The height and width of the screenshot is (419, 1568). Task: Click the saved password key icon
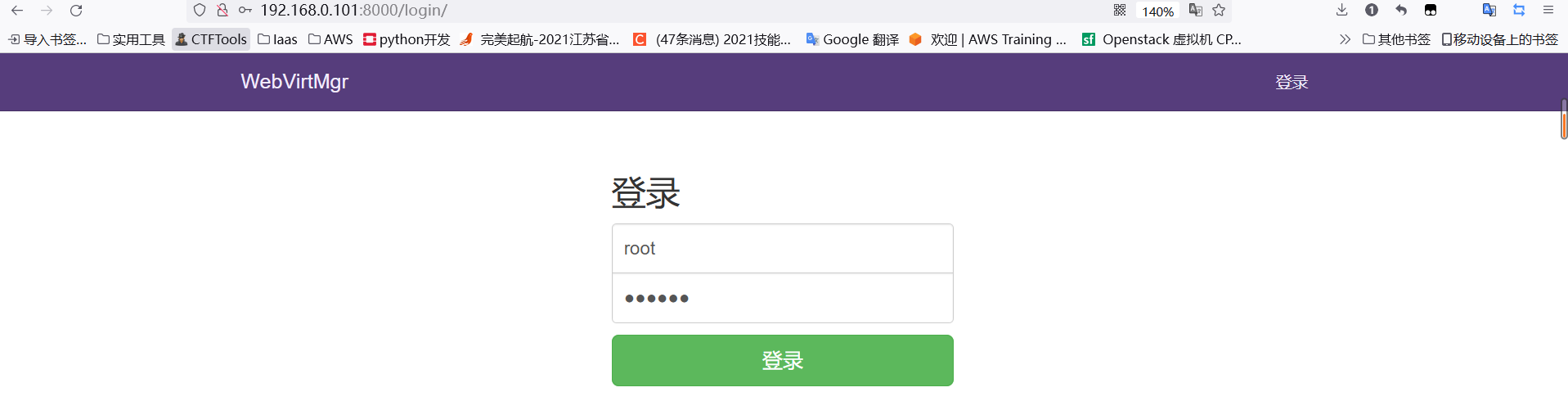pos(245,11)
